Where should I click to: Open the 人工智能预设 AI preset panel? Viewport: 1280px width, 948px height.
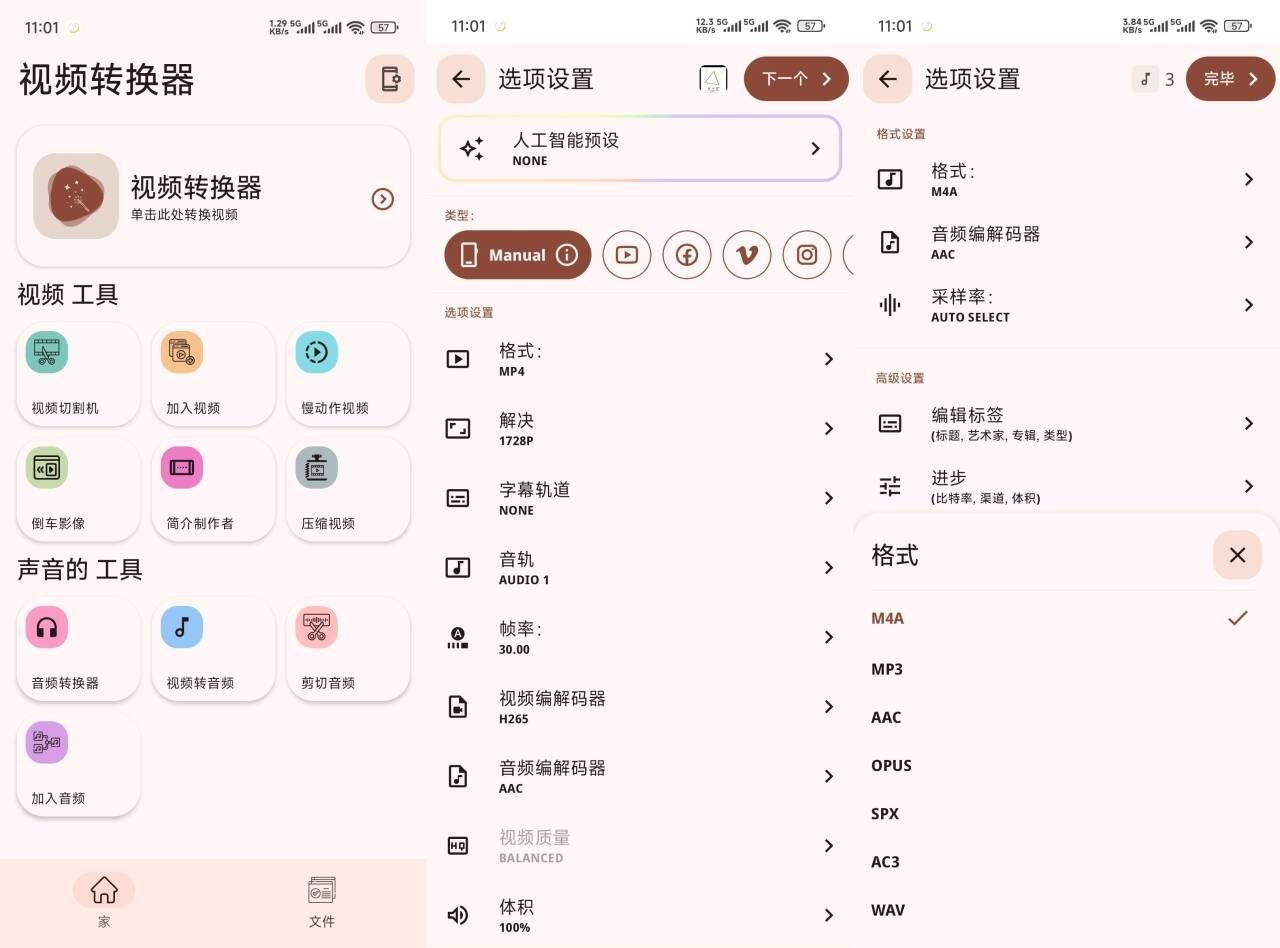click(640, 147)
